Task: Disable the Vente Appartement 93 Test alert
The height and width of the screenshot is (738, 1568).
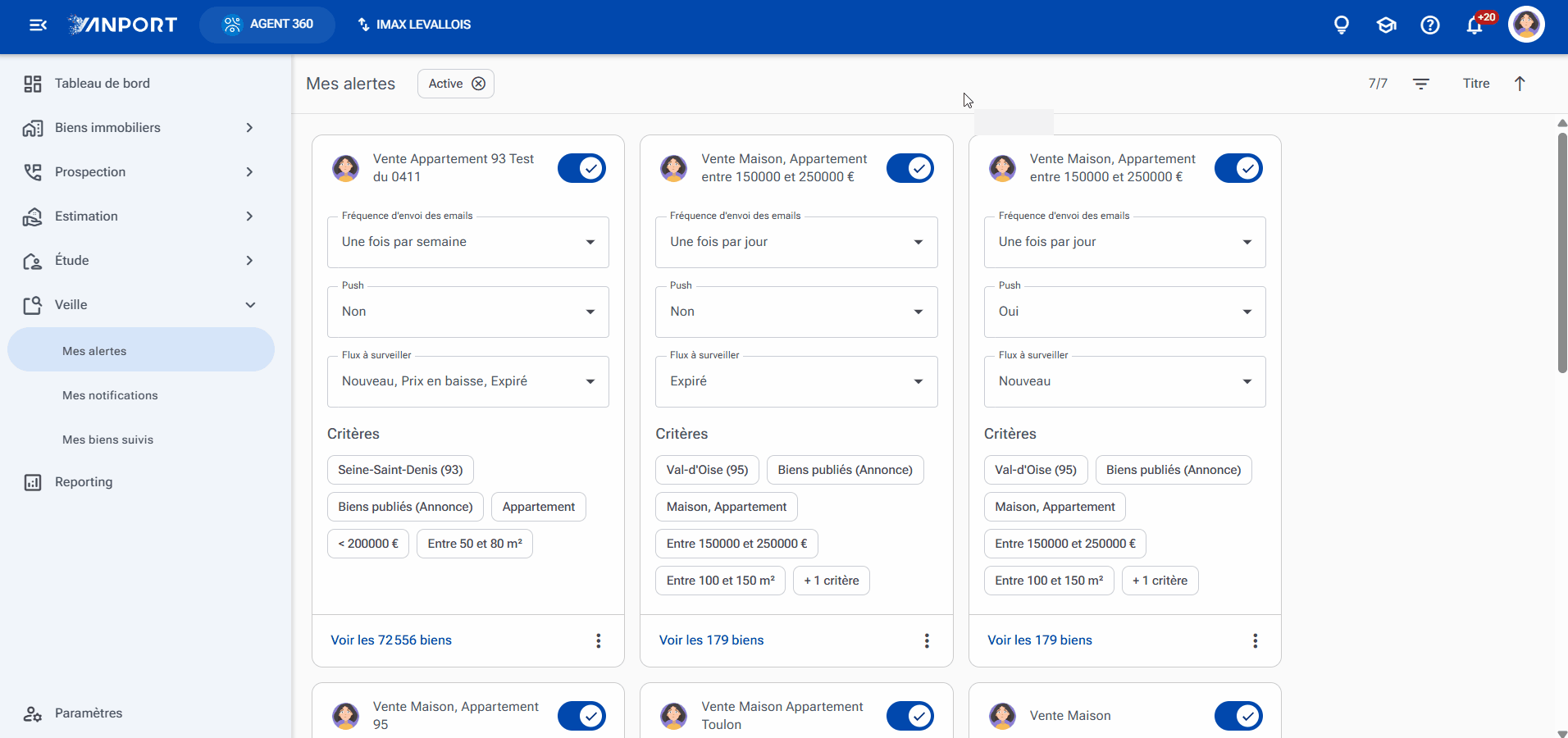Action: [x=582, y=168]
